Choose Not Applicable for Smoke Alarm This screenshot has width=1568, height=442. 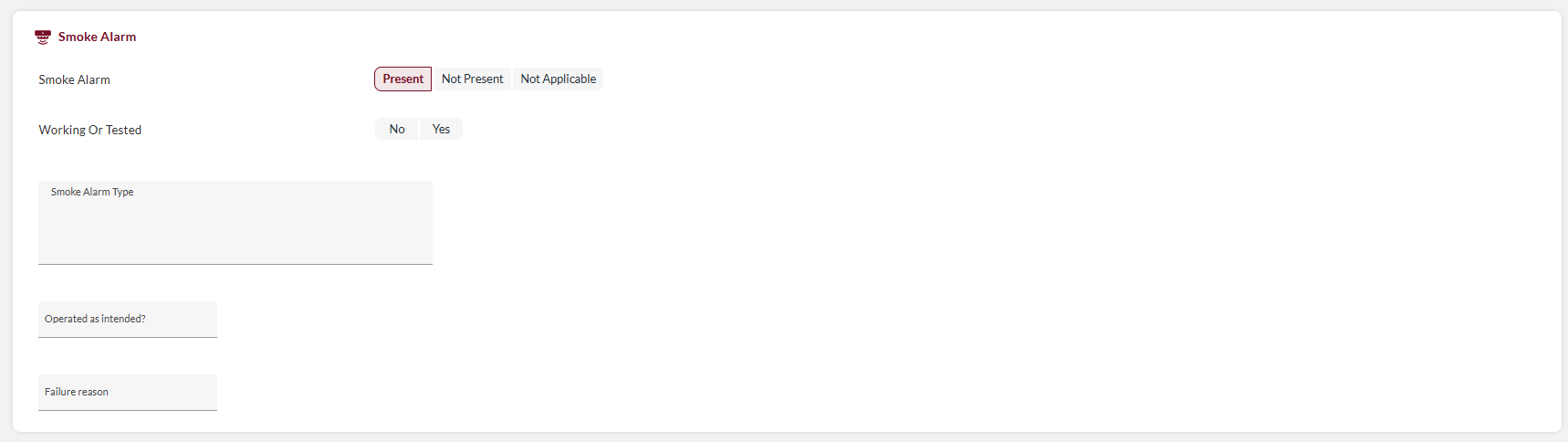(x=558, y=79)
